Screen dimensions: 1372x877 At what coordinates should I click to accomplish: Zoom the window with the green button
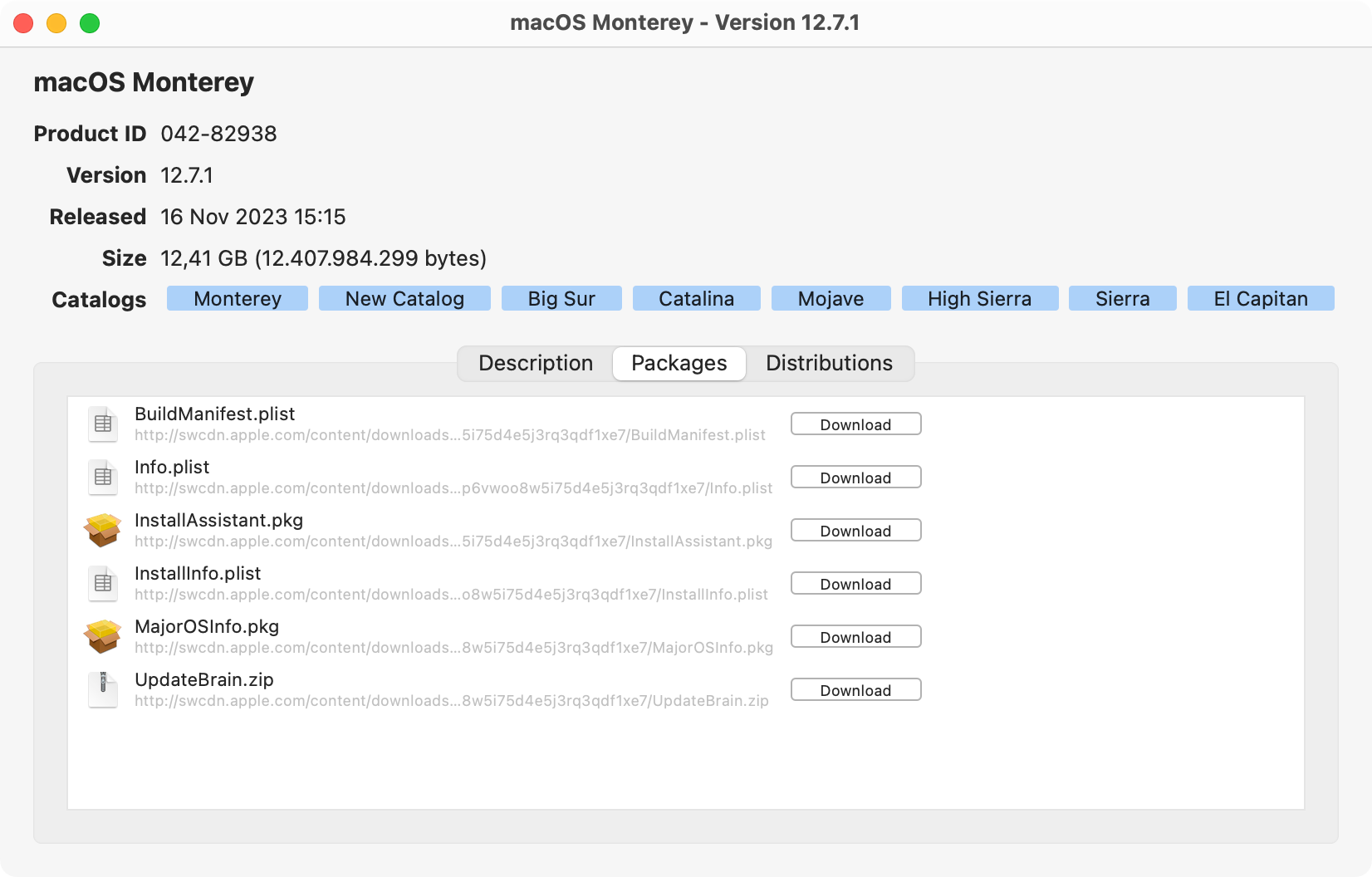coord(90,23)
